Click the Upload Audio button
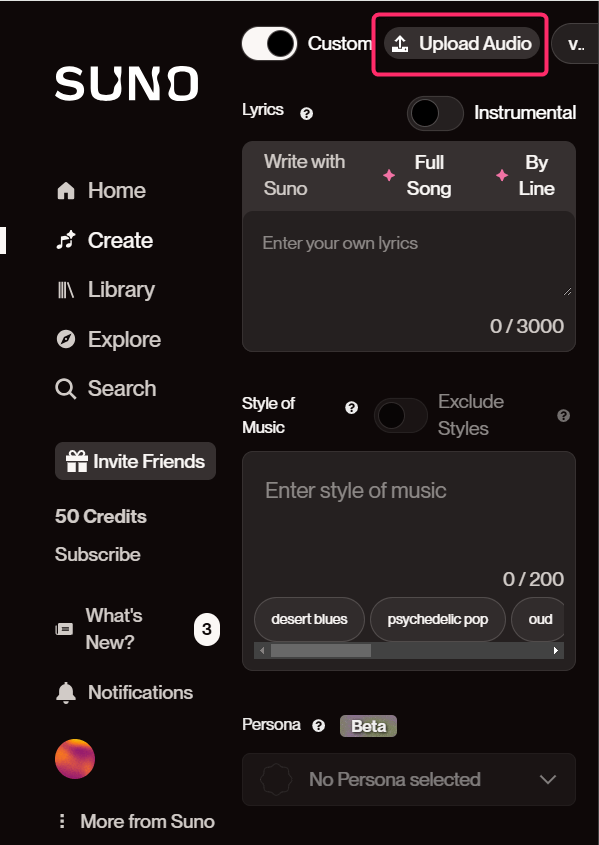Viewport: 599px width, 845px height. pos(462,44)
